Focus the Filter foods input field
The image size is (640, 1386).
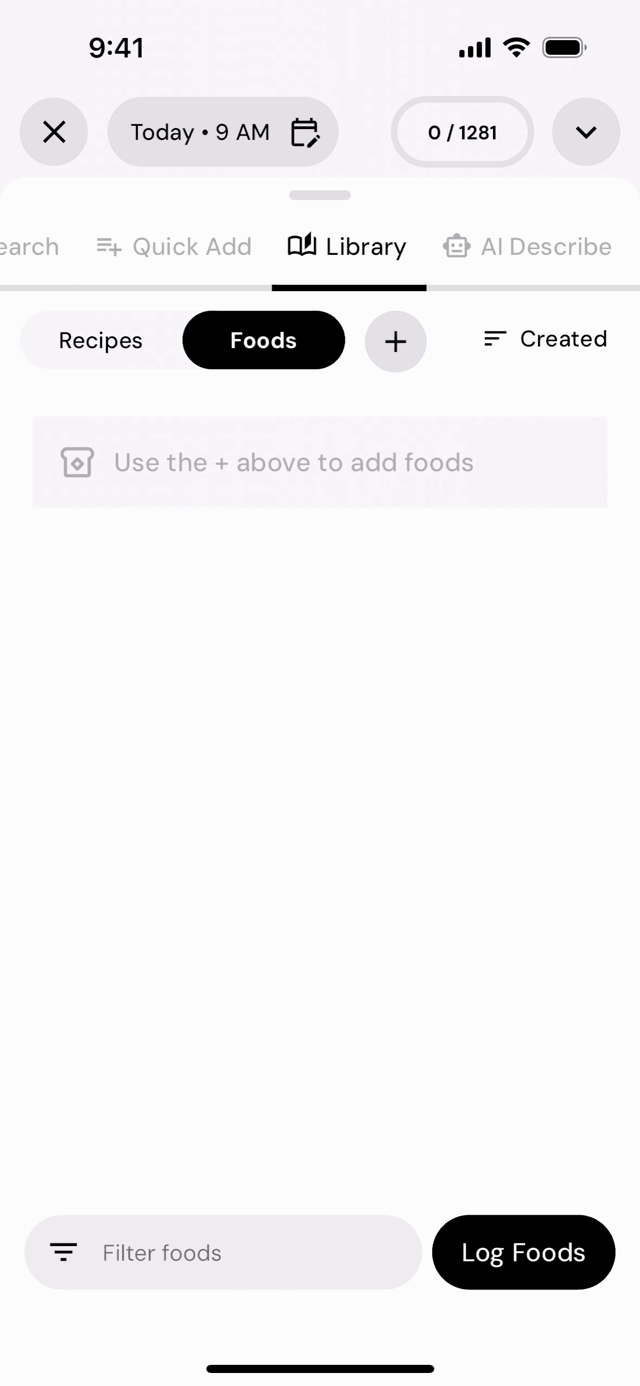[x=223, y=1252]
